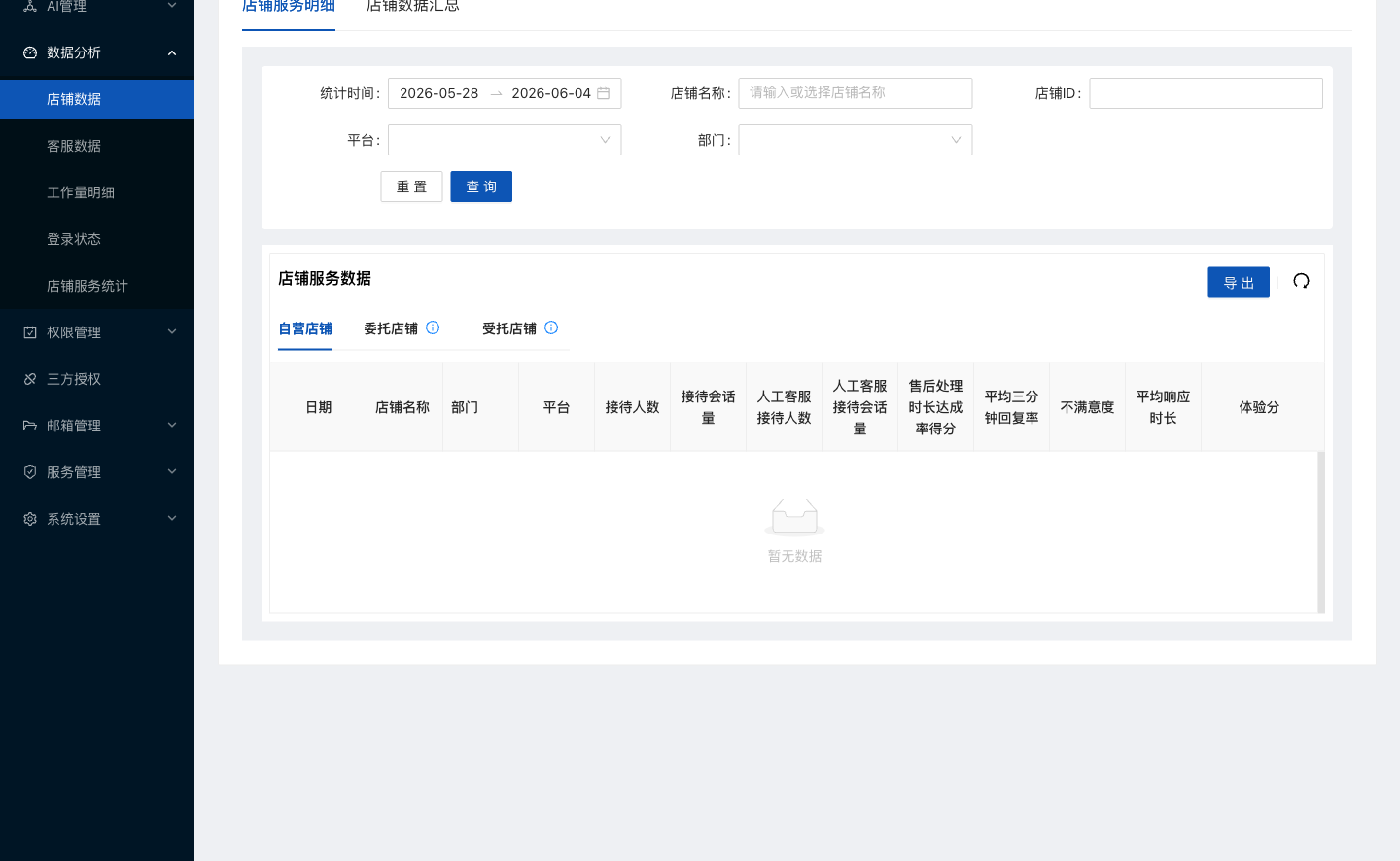Expand the AI管理 menu chevron

172,6
